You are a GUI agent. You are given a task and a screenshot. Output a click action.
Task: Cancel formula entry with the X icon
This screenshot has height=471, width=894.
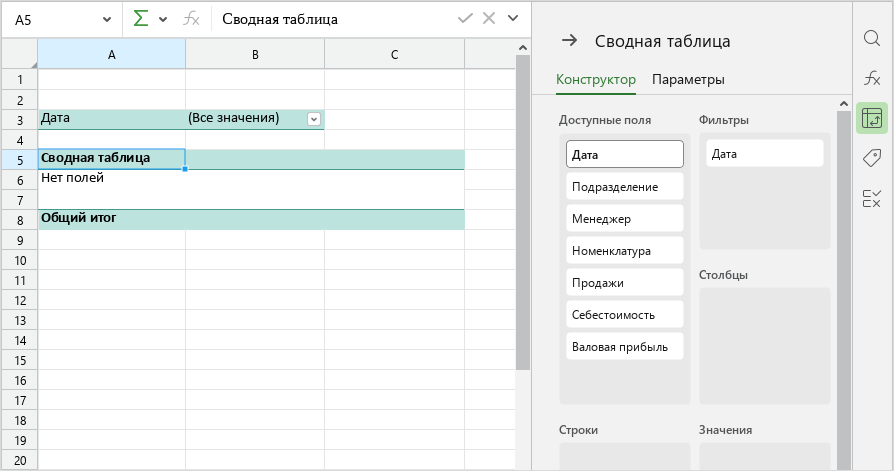click(x=489, y=18)
